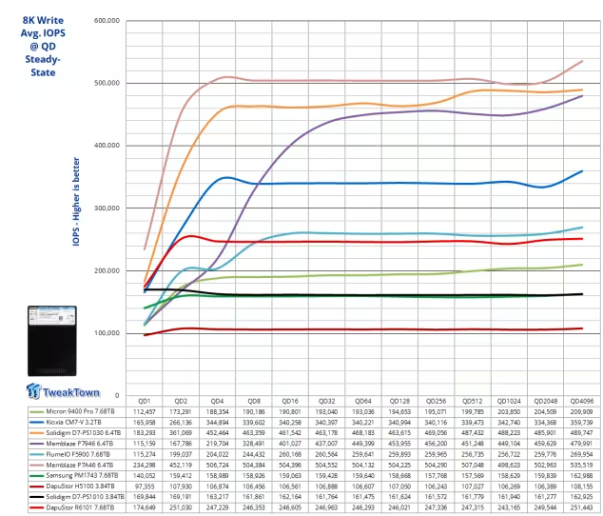The width and height of the screenshot is (603, 516).
Task: Open the SSD product photo thumbnail
Action: click(x=52, y=341)
